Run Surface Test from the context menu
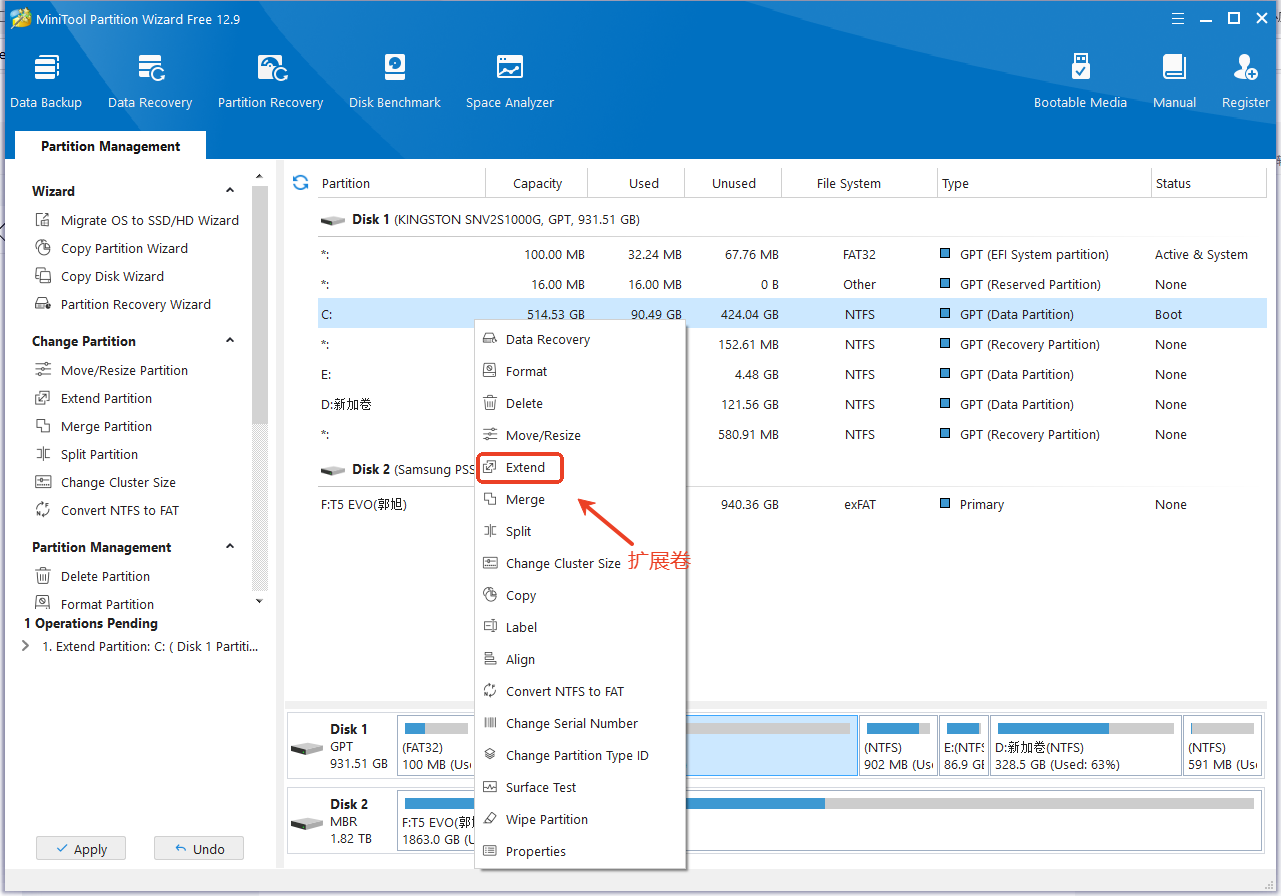This screenshot has width=1281, height=896. (580, 787)
